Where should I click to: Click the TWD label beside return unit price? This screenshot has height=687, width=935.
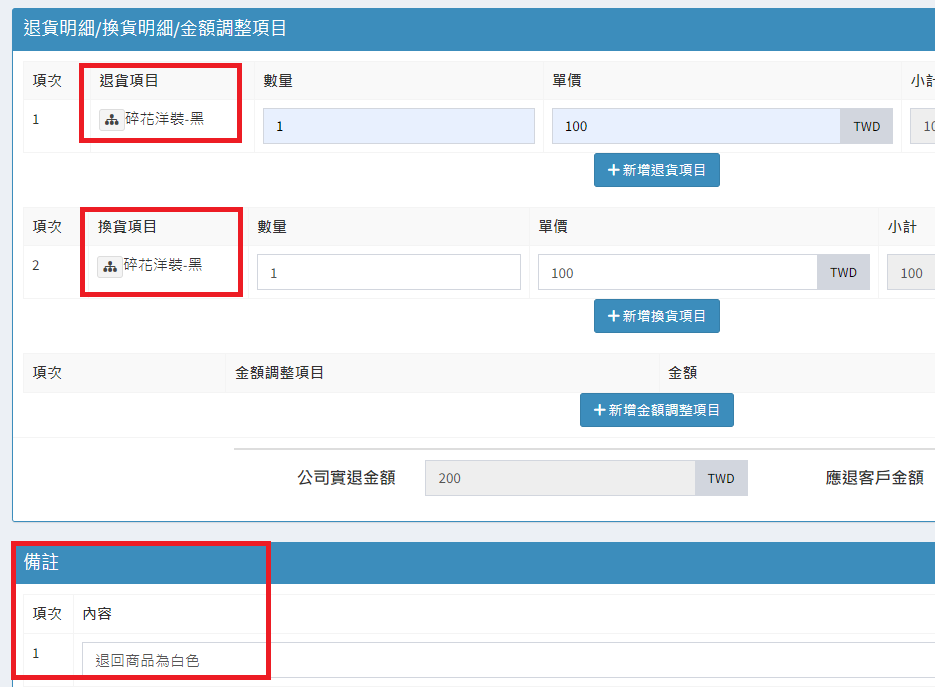866,126
